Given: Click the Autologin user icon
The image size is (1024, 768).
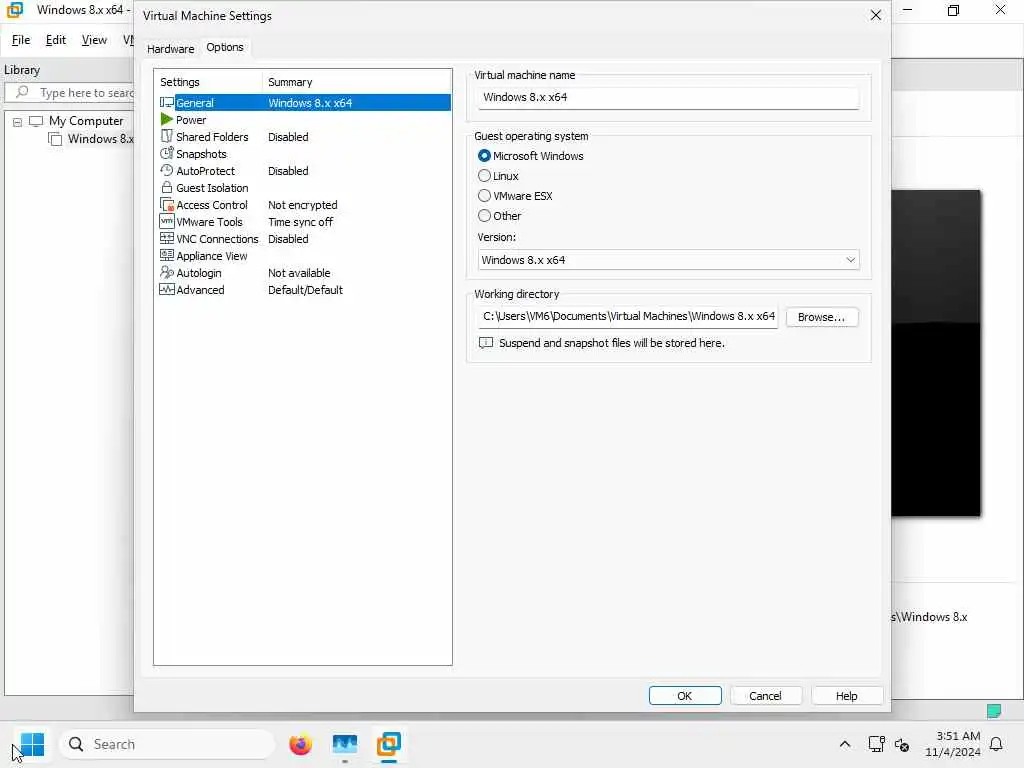Looking at the screenshot, I should point(167,272).
